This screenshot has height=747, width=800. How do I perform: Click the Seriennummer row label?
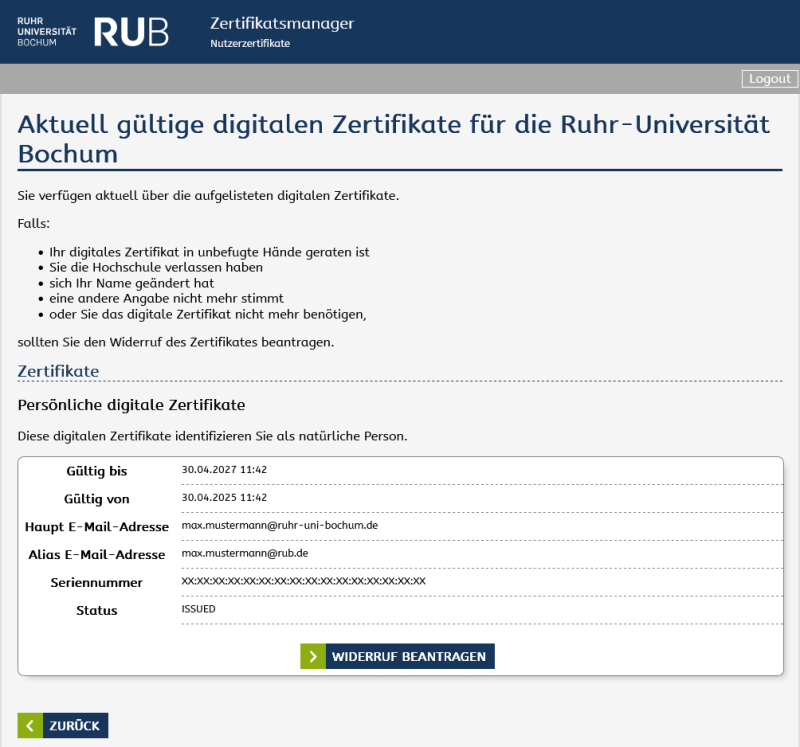click(x=97, y=582)
